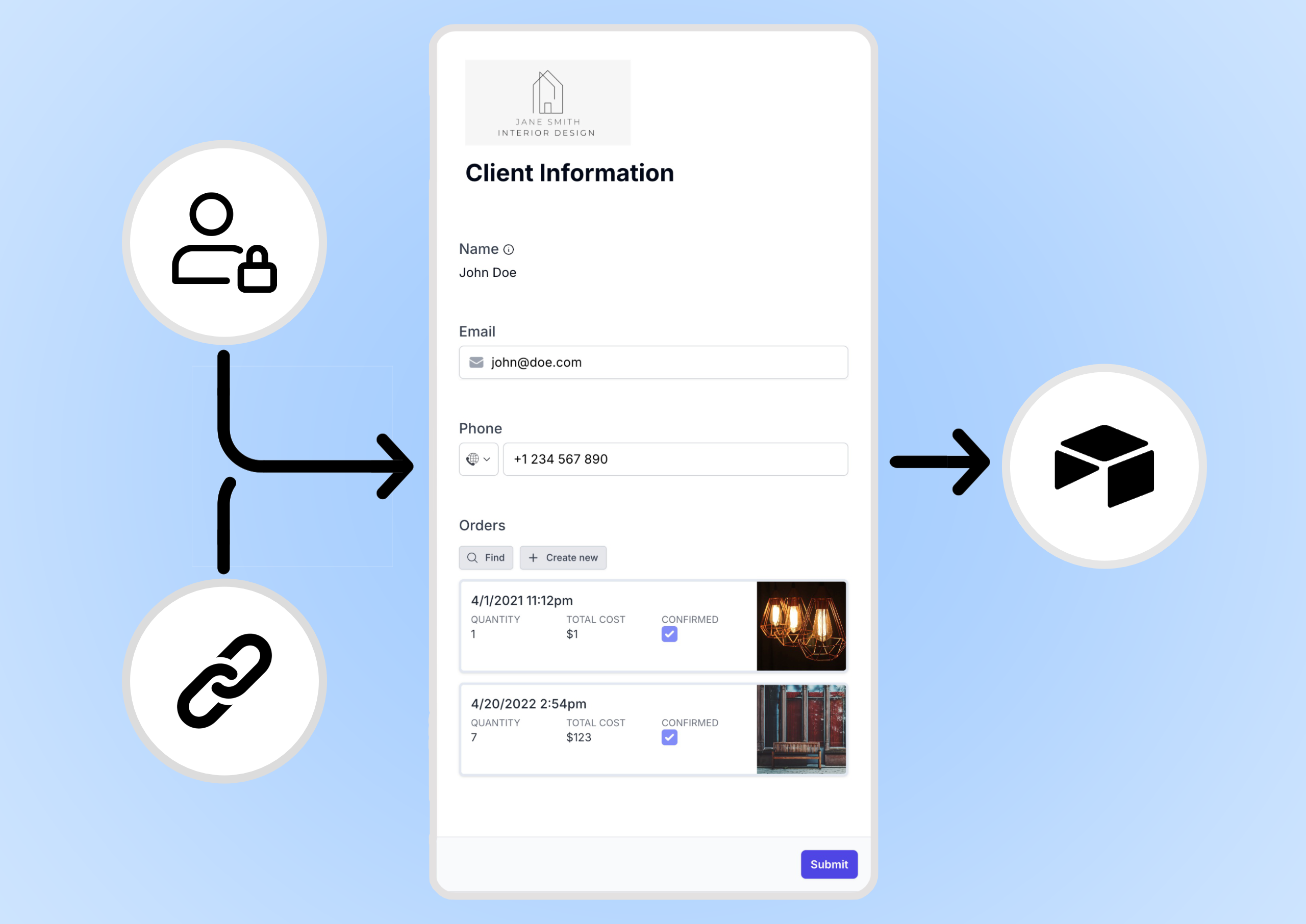Click the Submit button
Image resolution: width=1306 pixels, height=924 pixels.
click(828, 864)
